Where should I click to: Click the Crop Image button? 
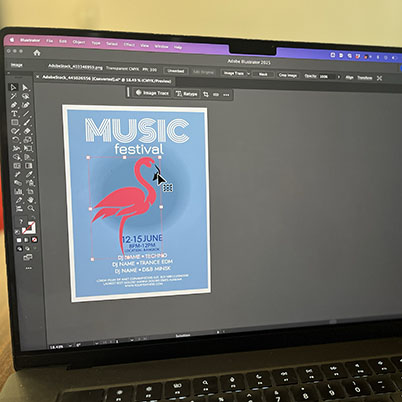tap(288, 75)
